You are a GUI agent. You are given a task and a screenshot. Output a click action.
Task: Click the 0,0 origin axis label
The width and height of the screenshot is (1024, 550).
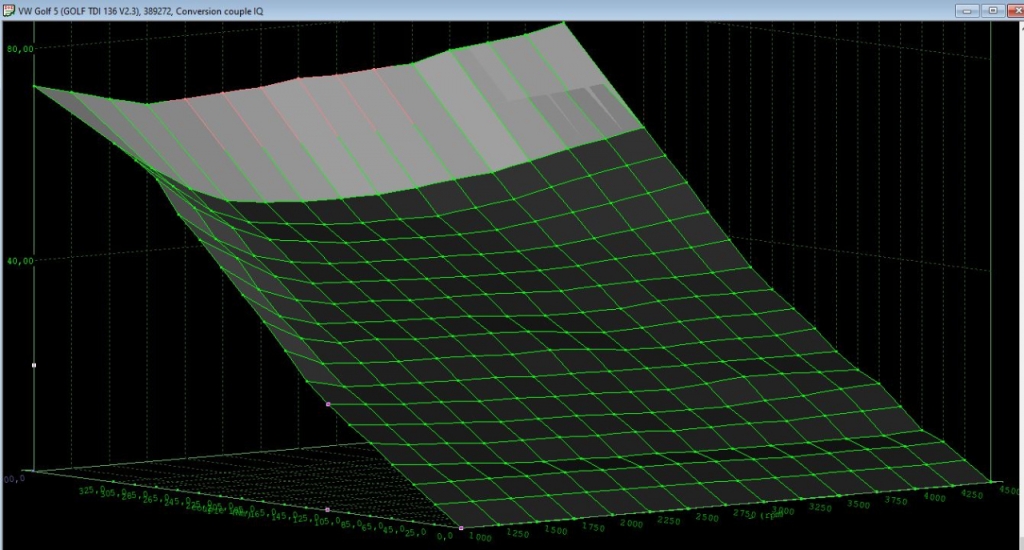444,536
